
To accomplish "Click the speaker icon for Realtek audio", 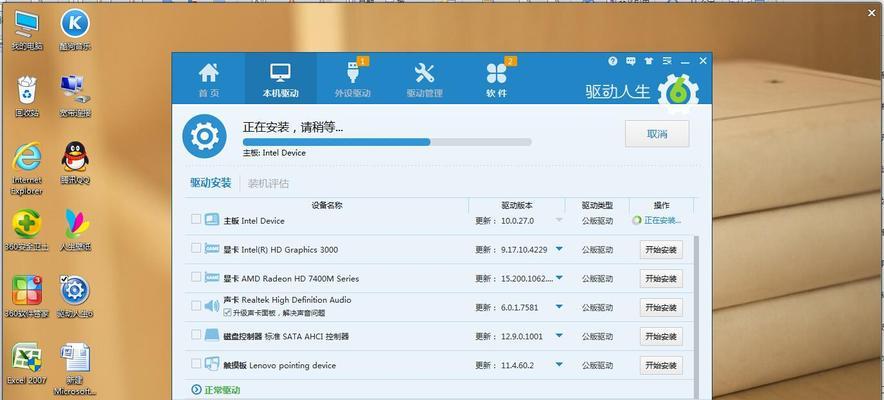I will [x=211, y=306].
